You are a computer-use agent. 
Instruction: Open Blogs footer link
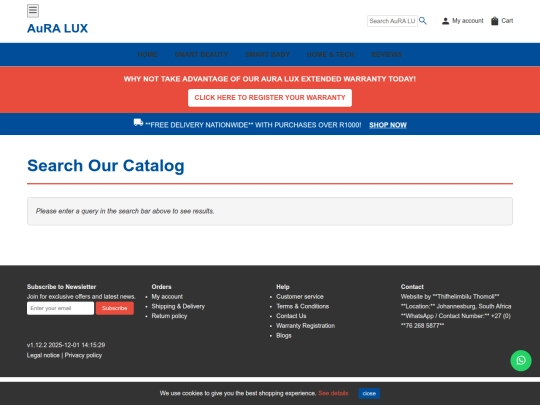point(284,335)
